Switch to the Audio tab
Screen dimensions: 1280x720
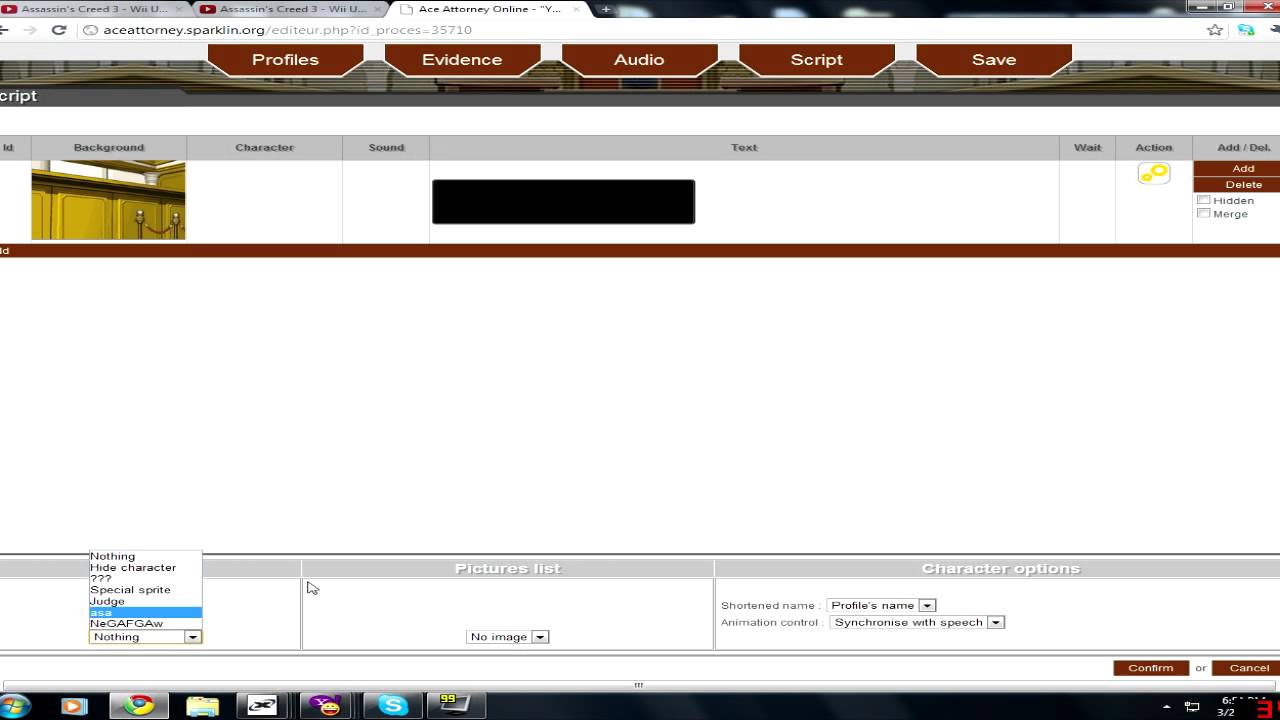[639, 60]
